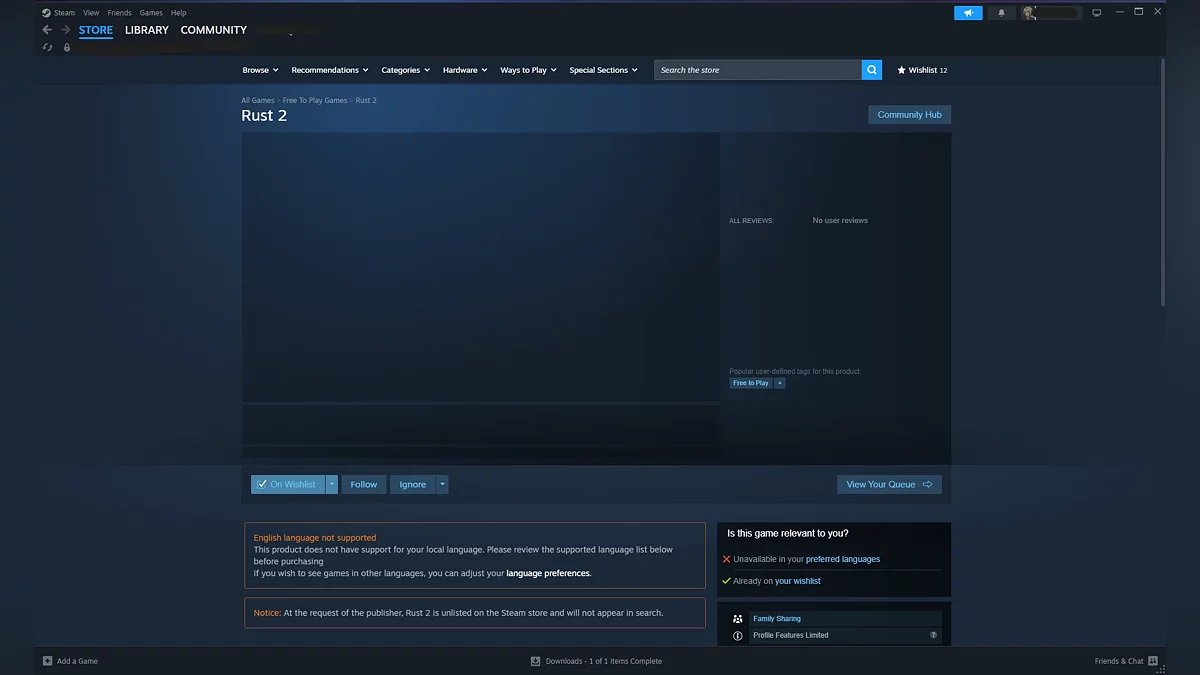This screenshot has width=1200, height=675.
Task: Open Downloads from the bottom bar
Action: (597, 660)
